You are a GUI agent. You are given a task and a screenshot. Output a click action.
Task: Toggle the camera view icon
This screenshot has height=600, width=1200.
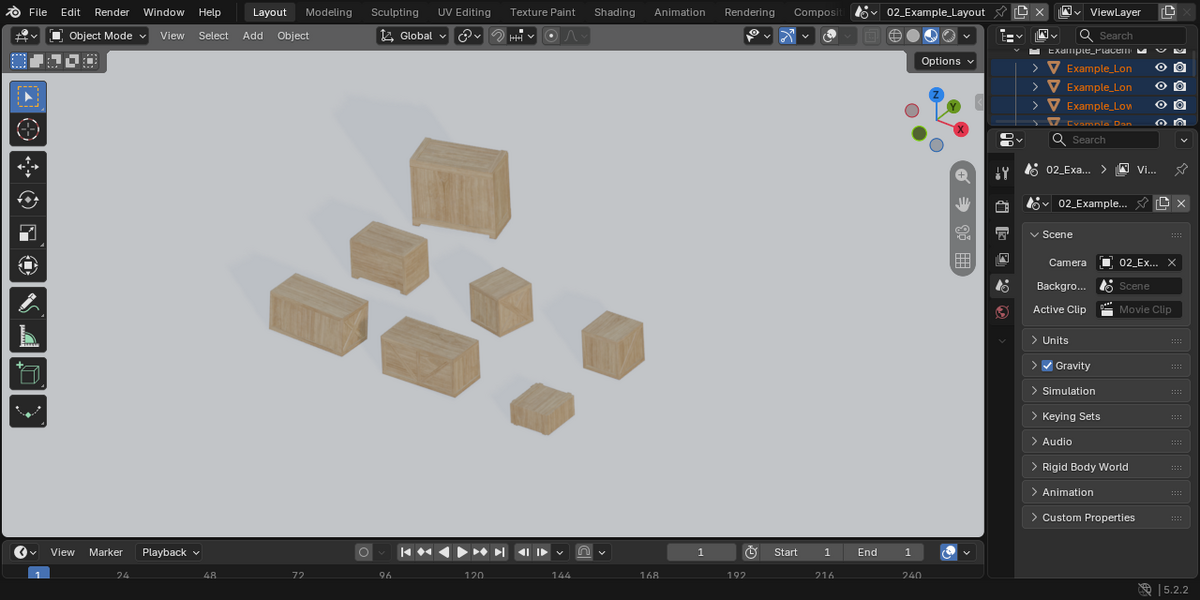pyautogui.click(x=962, y=232)
